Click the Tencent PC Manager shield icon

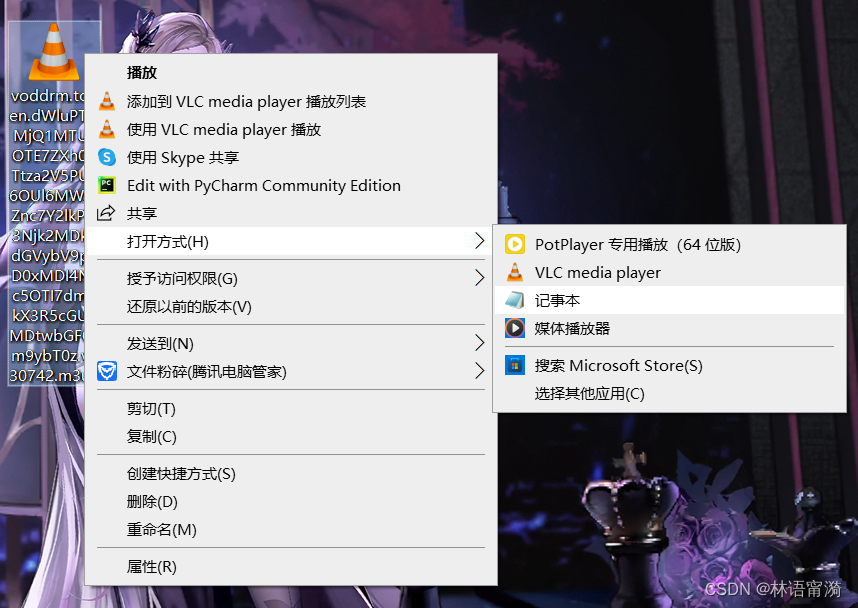107,372
